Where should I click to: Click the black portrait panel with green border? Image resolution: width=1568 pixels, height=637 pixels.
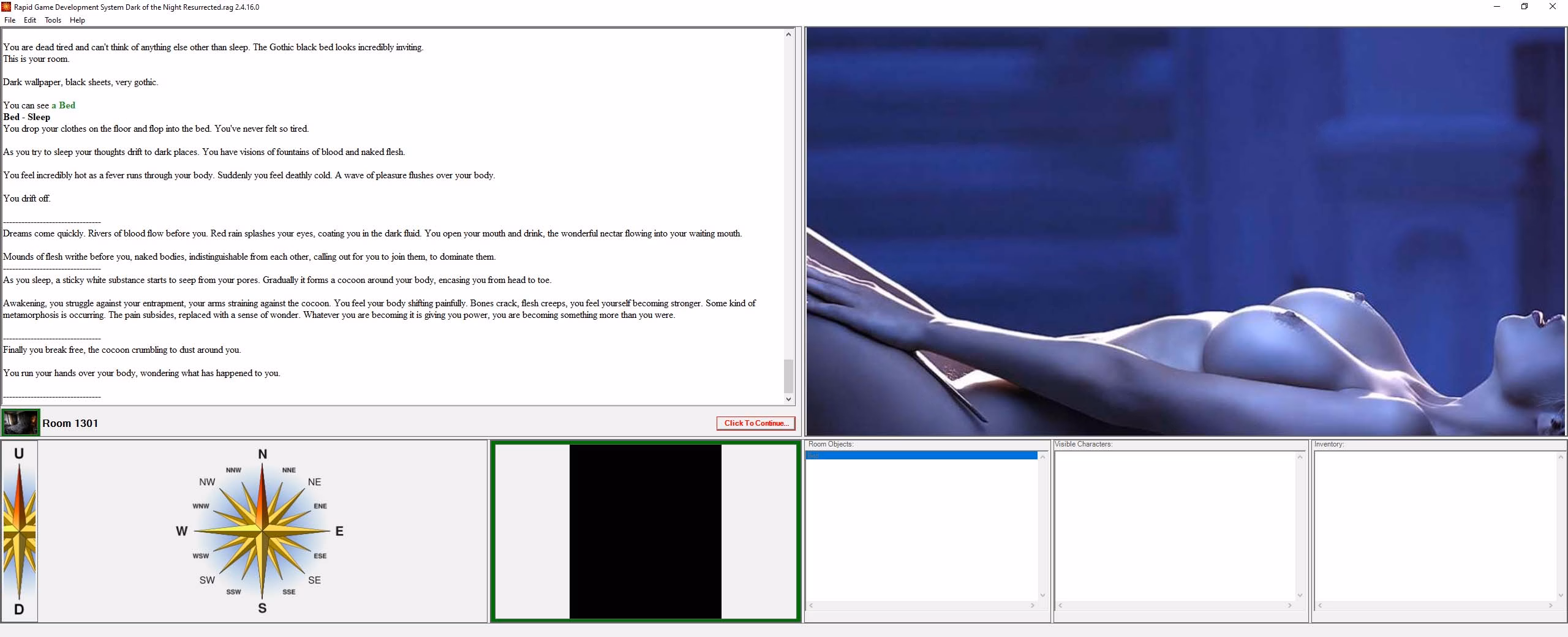coord(646,532)
